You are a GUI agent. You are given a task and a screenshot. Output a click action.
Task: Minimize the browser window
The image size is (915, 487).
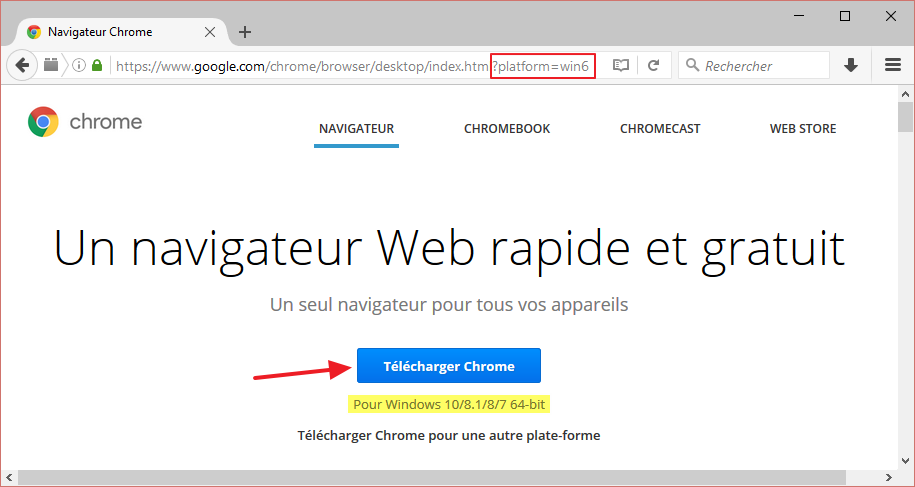click(799, 16)
